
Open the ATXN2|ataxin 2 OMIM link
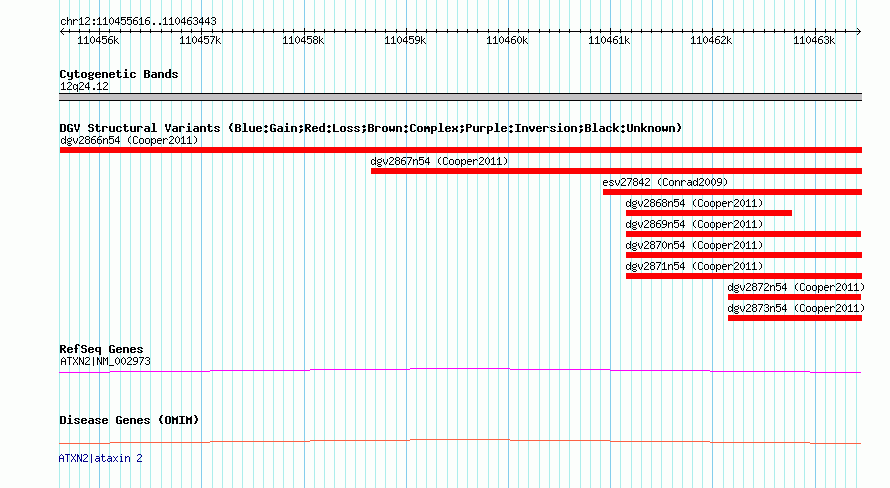click(100, 458)
